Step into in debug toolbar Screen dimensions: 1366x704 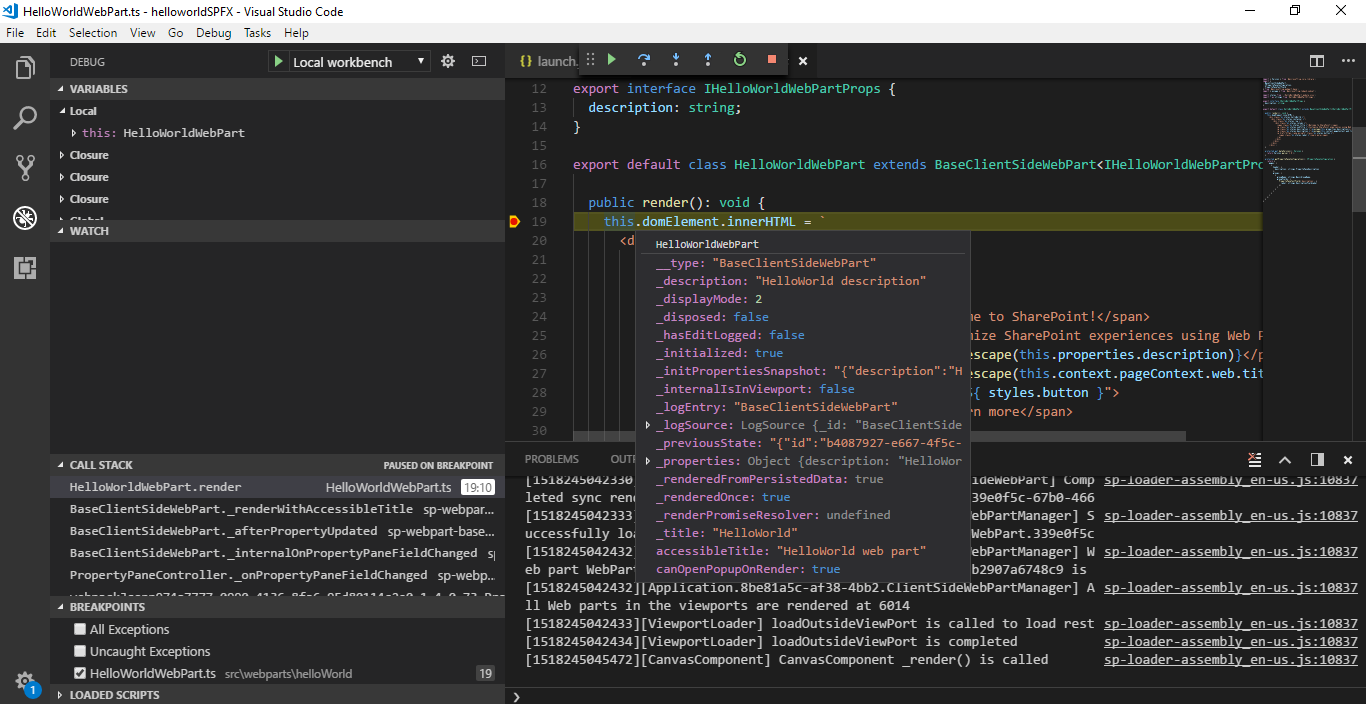(x=676, y=60)
